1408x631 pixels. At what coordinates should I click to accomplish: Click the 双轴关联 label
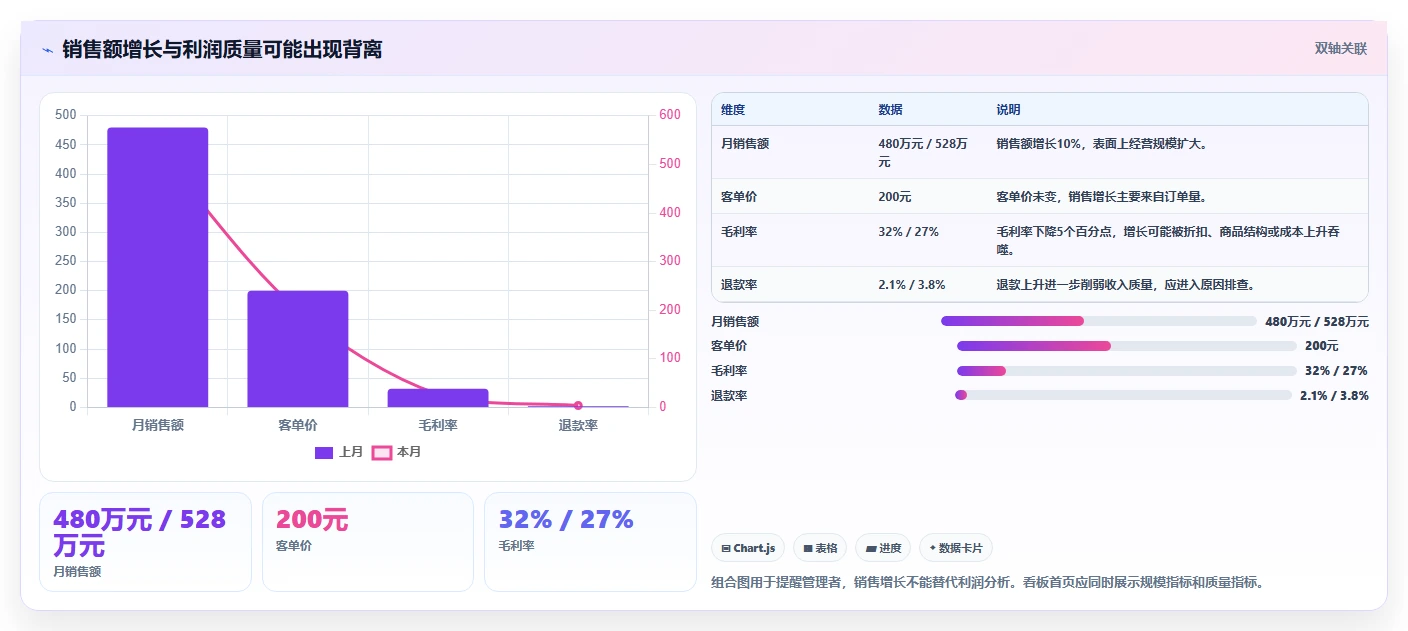click(x=1340, y=48)
